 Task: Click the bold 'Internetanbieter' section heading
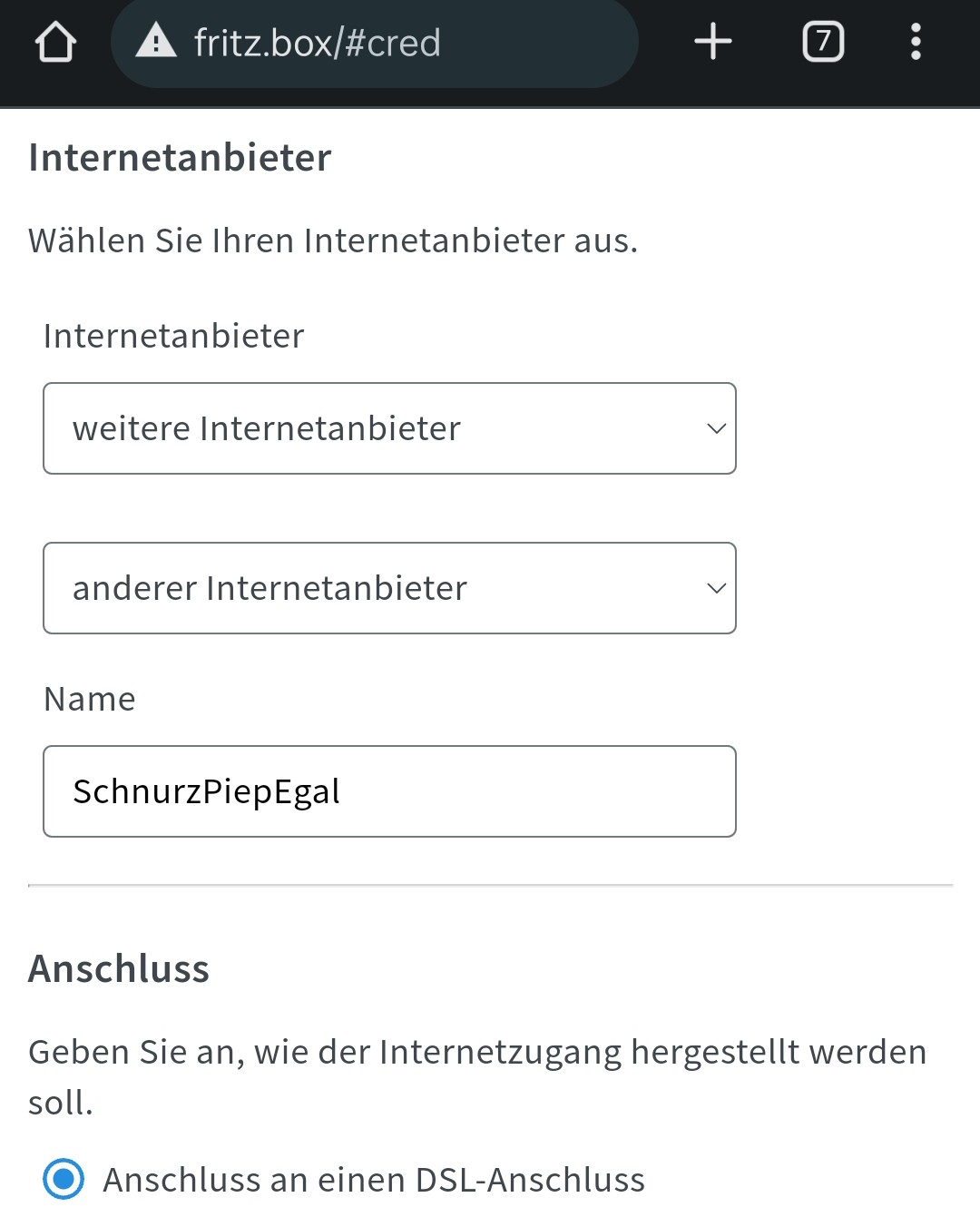click(180, 157)
